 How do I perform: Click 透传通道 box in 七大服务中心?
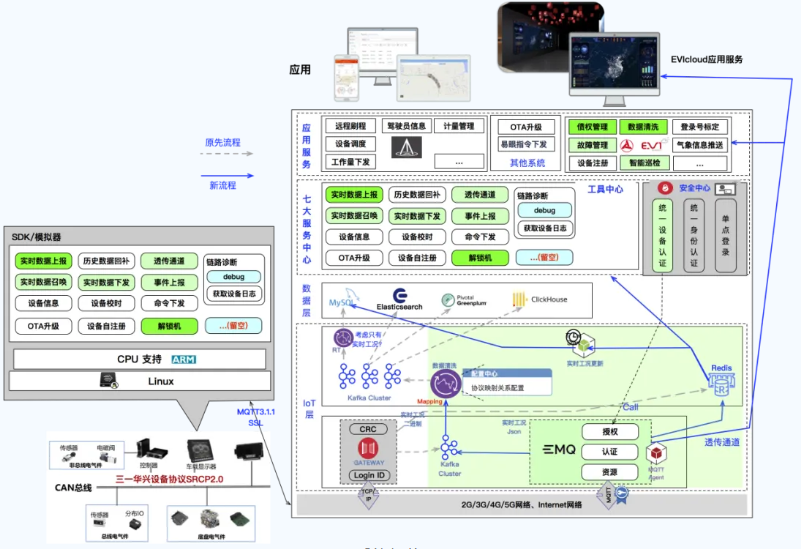(480, 195)
